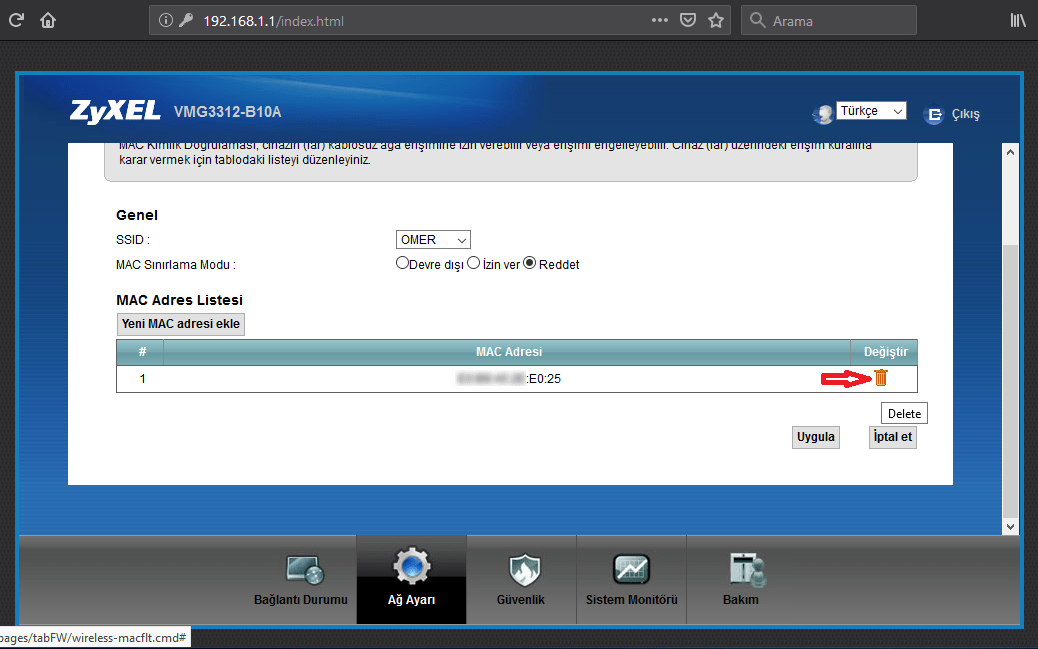Click the ZyXEL logo
This screenshot has width=1038, height=649.
(115, 111)
